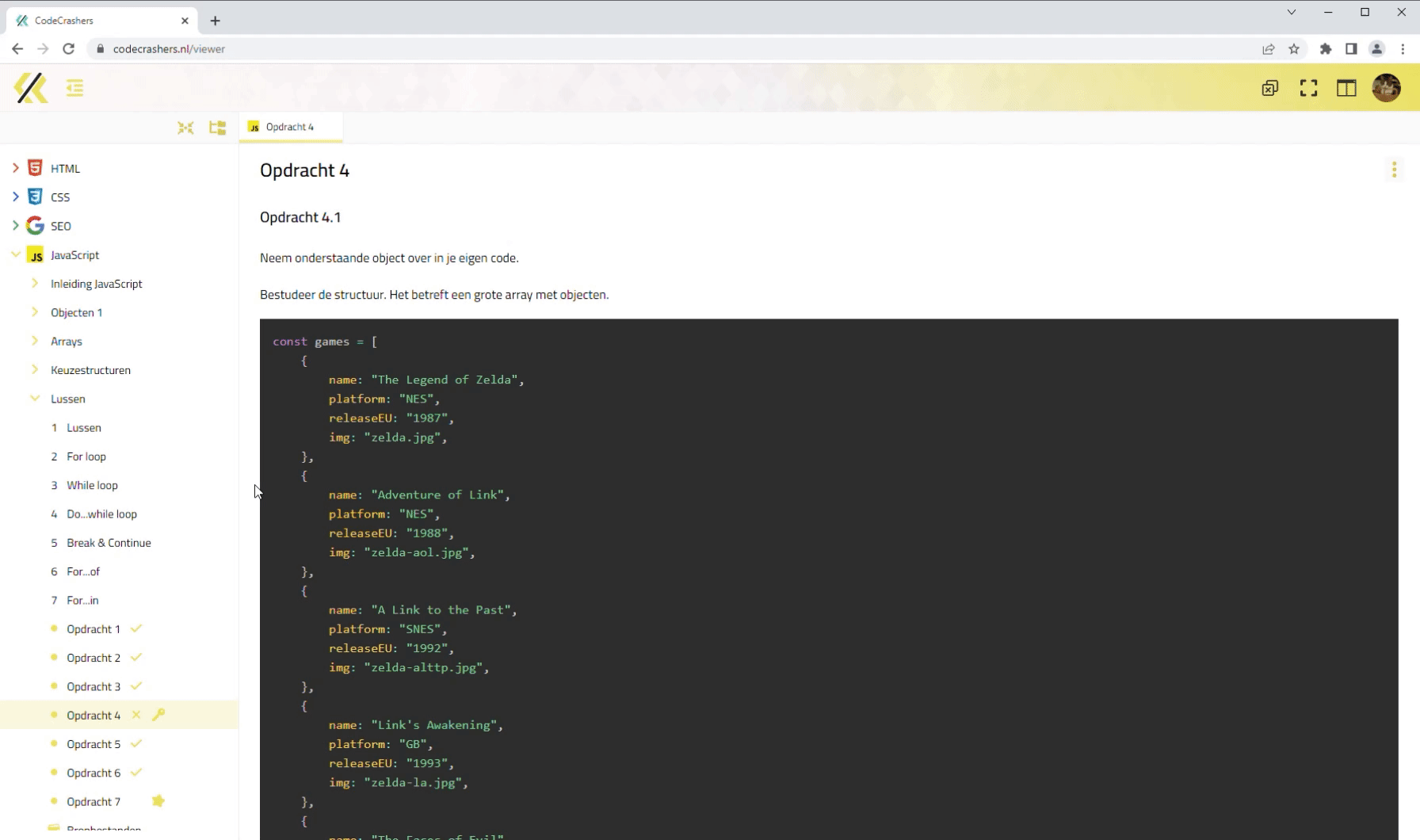The height and width of the screenshot is (840, 1420).
Task: Expand the Keuzestructuren chapter
Action: pos(34,369)
